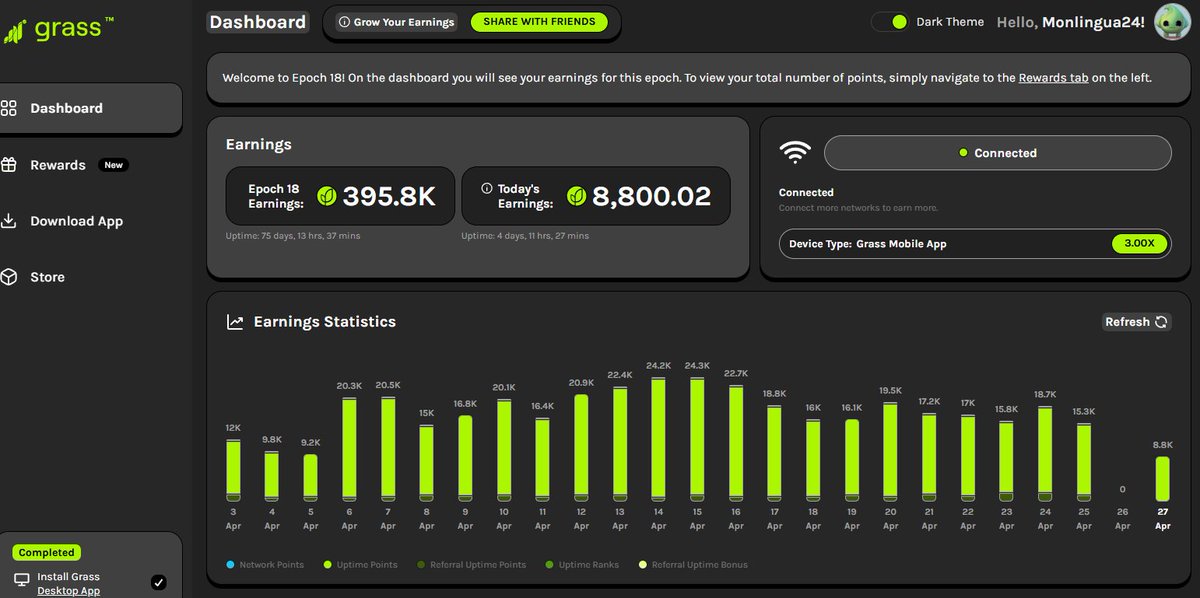The image size is (1200, 598).
Task: Click the Dashboard grid icon in sidebar
Action: [8, 108]
